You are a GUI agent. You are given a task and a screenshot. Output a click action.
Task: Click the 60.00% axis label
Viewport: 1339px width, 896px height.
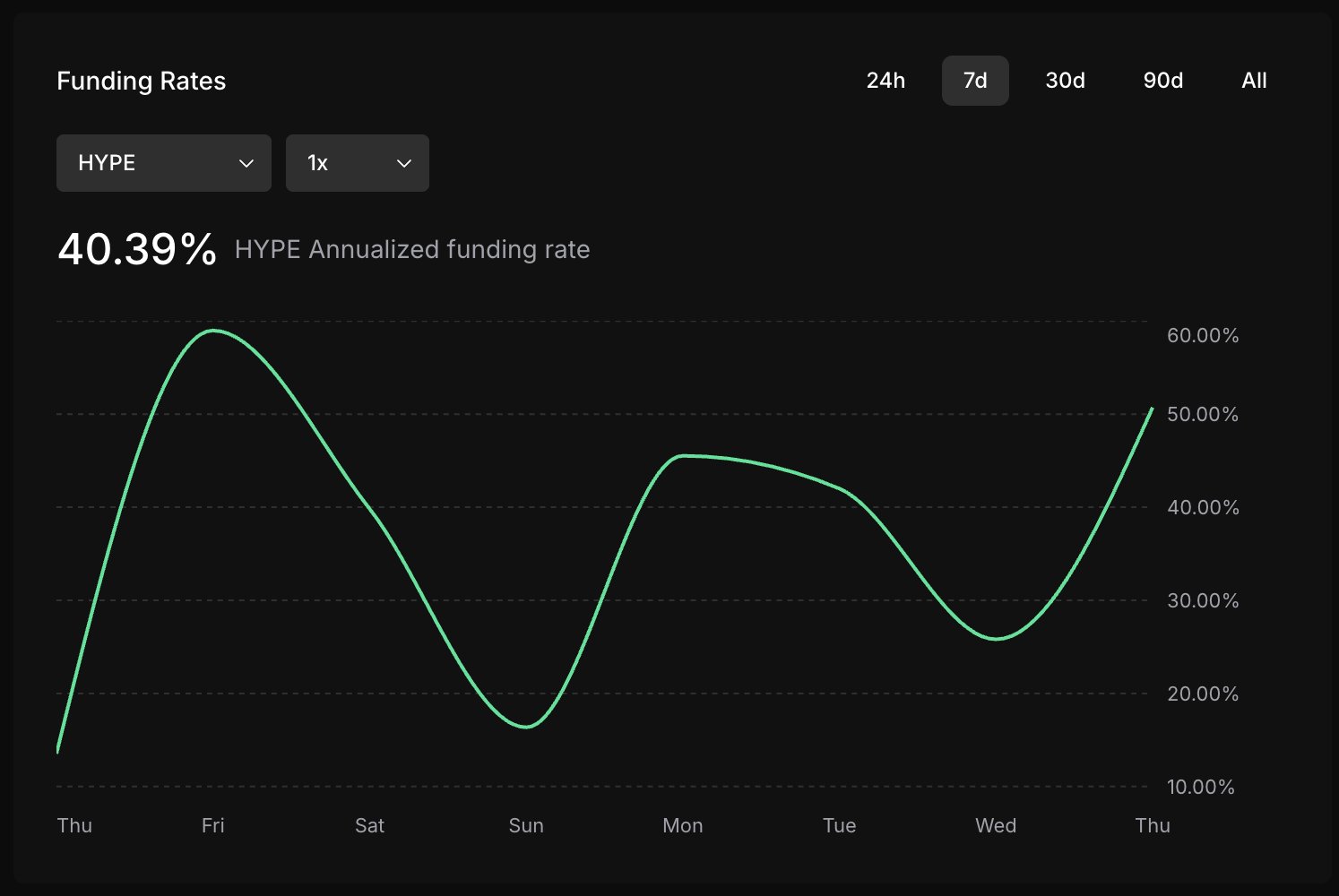[1203, 335]
